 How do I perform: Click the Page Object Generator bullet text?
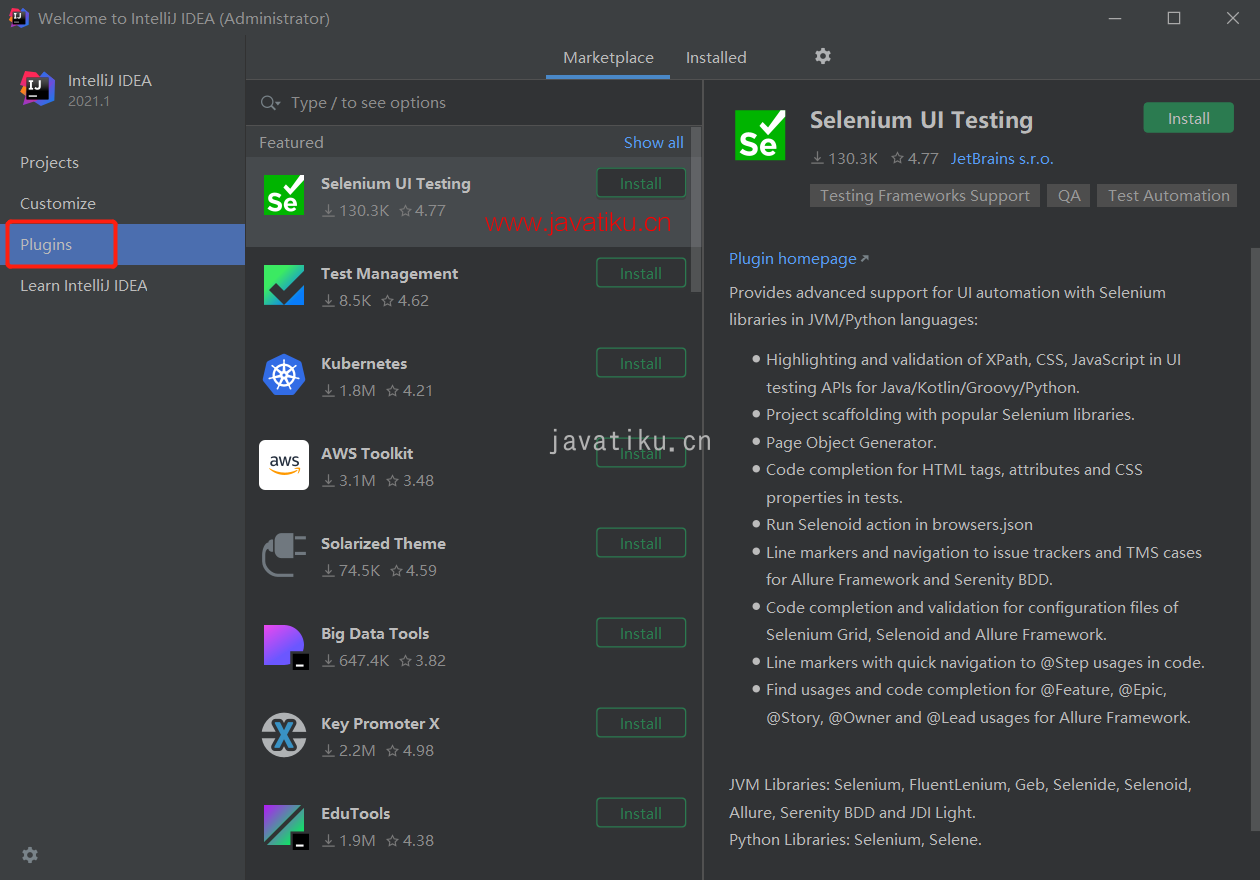coord(851,442)
